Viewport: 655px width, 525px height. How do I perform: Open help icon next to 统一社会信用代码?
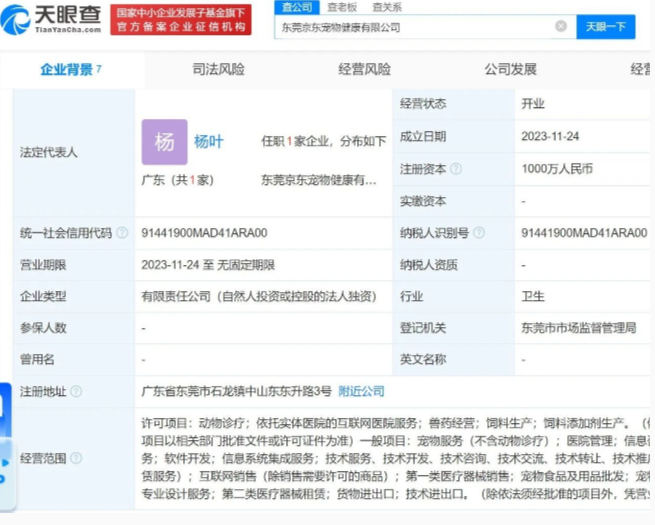point(122,233)
